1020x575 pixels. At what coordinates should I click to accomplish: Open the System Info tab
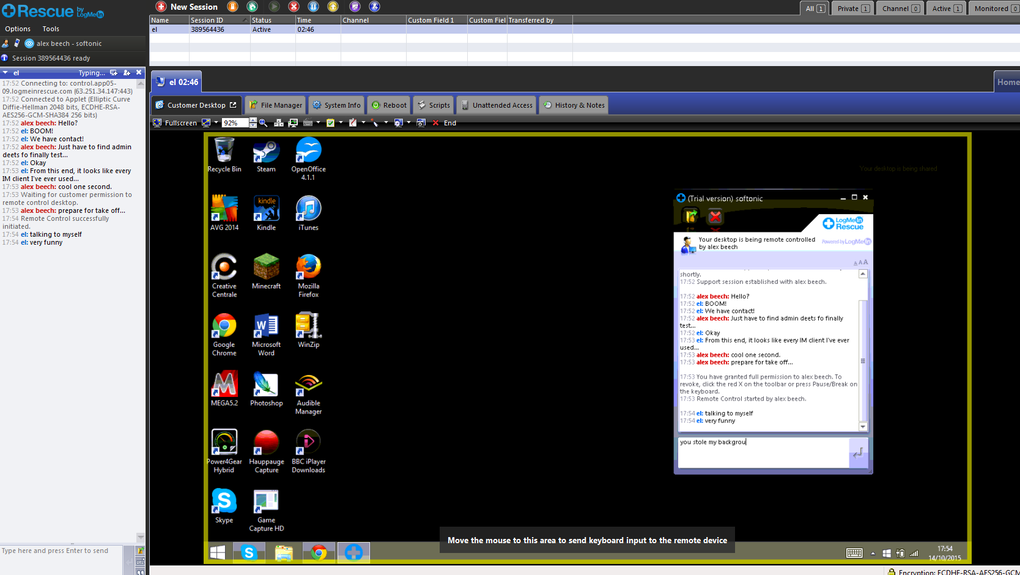[x=336, y=105]
